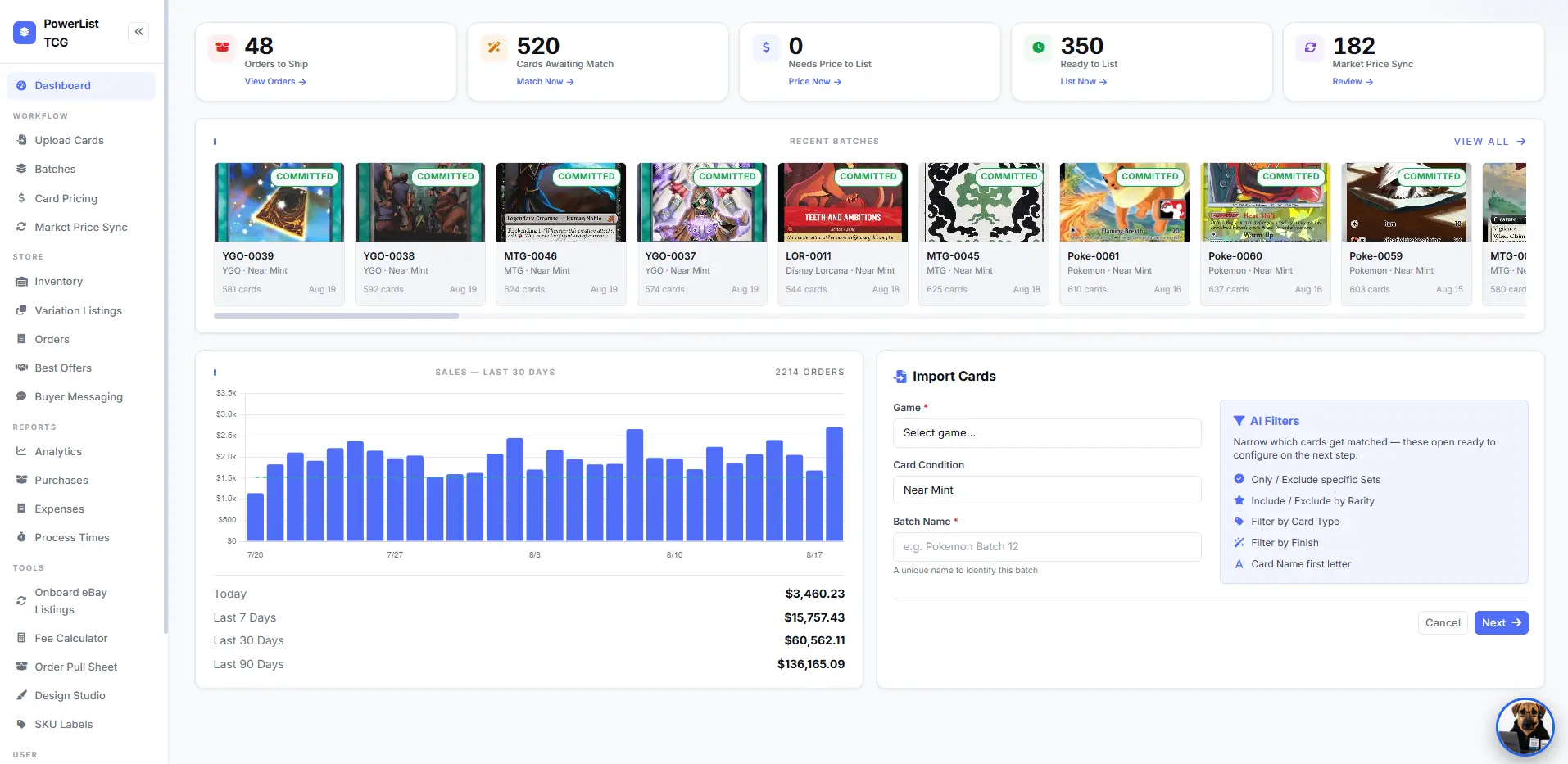Click the Needs Price dollar icon

(x=766, y=47)
